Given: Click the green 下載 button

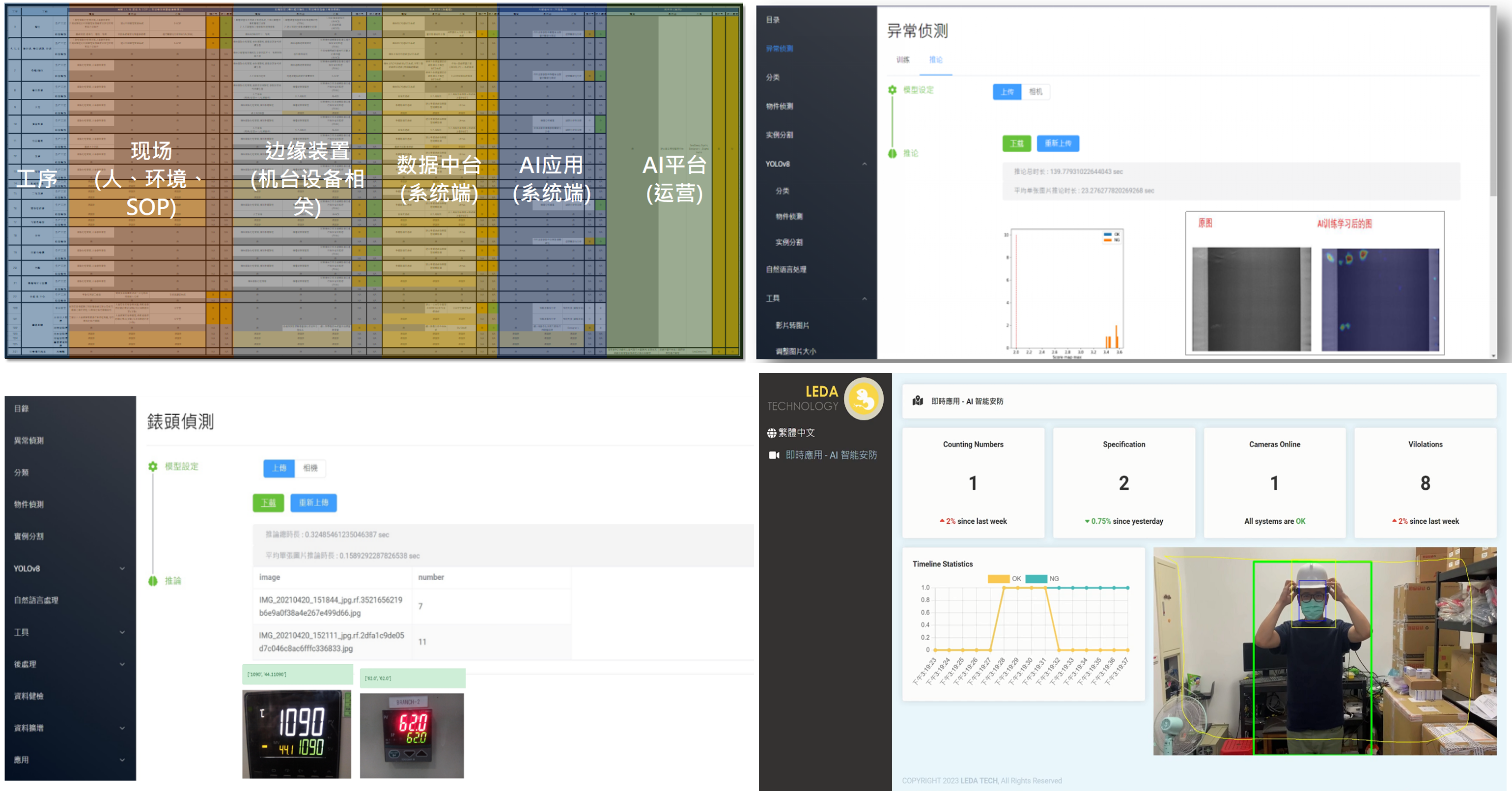Looking at the screenshot, I should point(268,503).
